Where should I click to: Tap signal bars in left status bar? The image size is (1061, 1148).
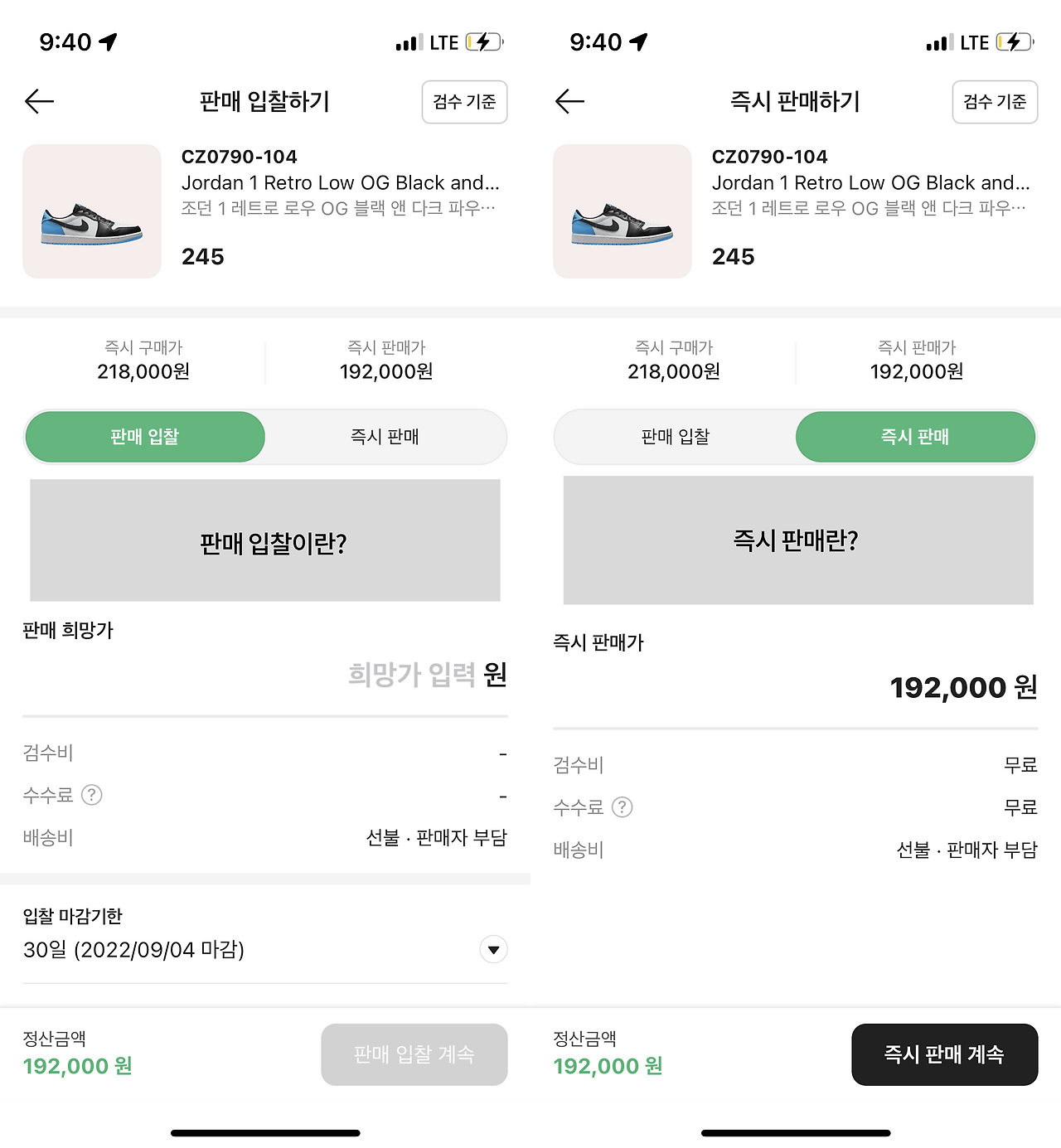click(409, 42)
